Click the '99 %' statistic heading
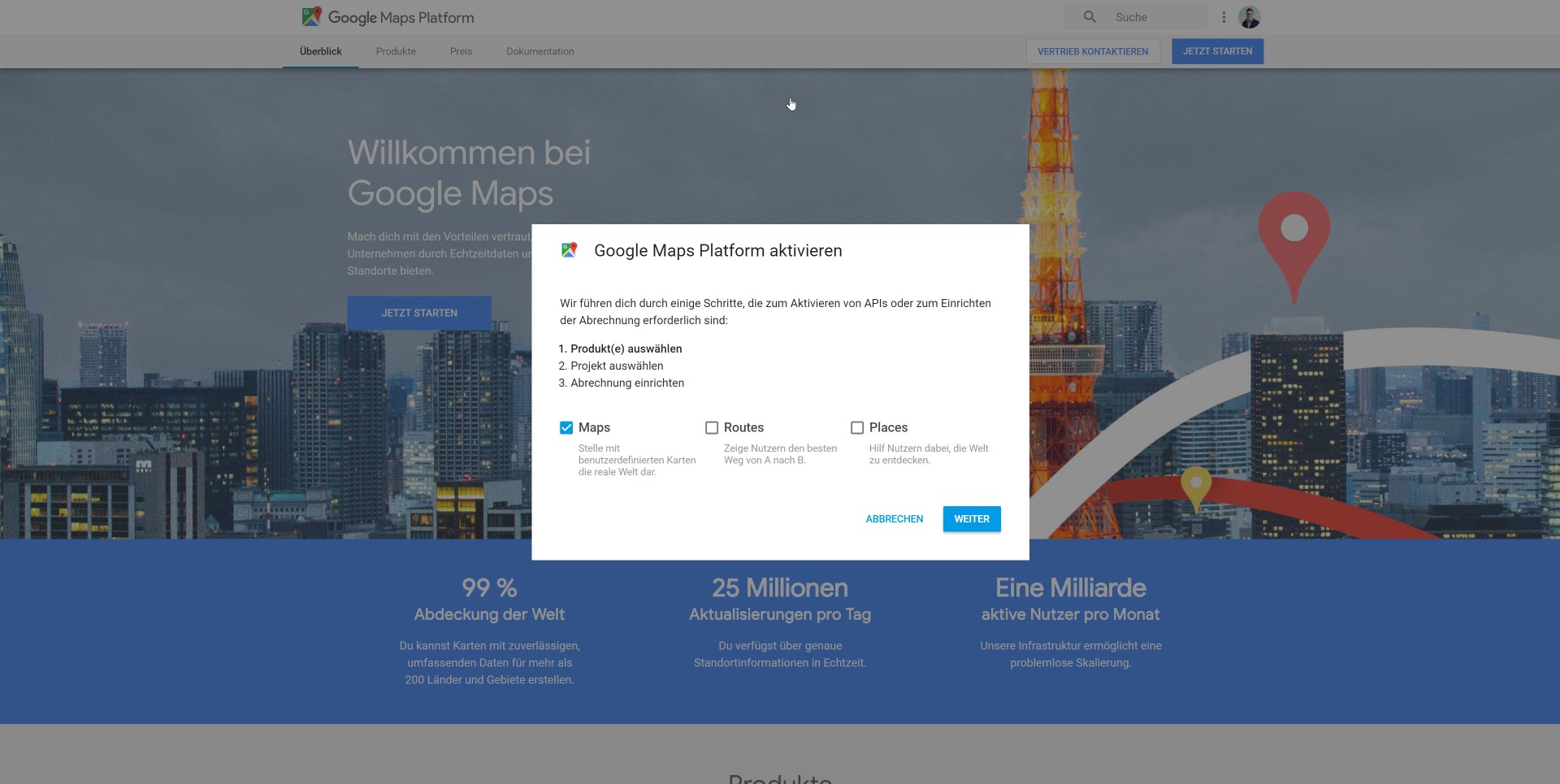 (x=489, y=587)
